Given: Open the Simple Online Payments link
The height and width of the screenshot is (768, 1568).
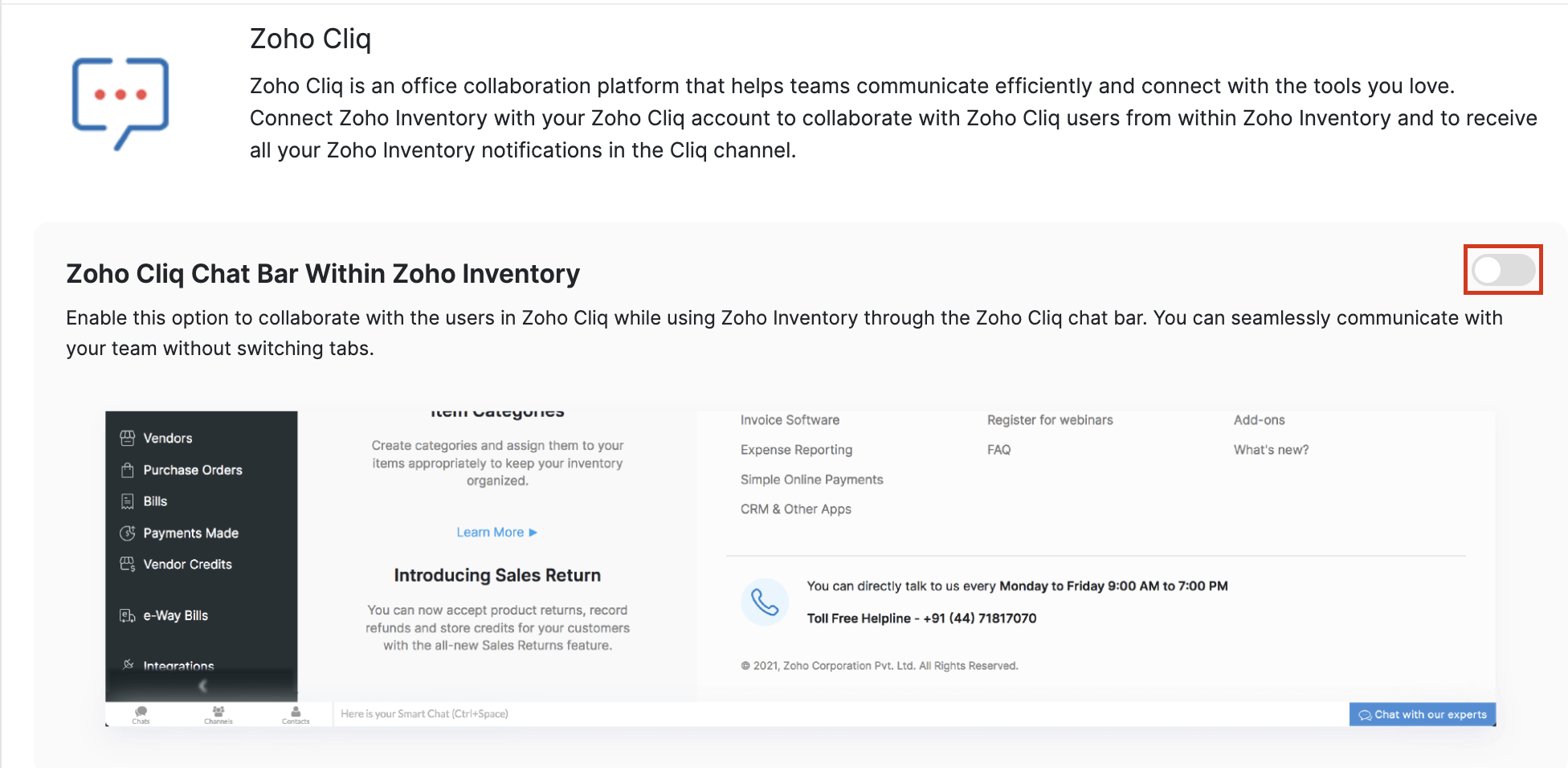Looking at the screenshot, I should (811, 480).
